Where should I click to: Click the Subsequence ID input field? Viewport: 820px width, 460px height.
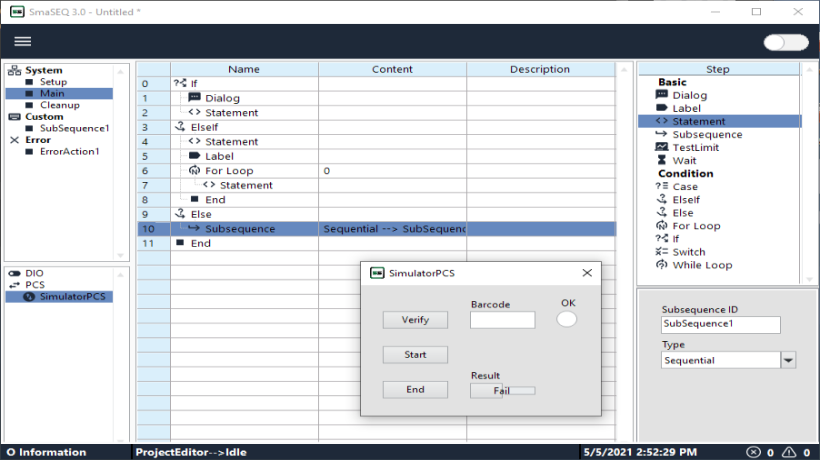721,324
